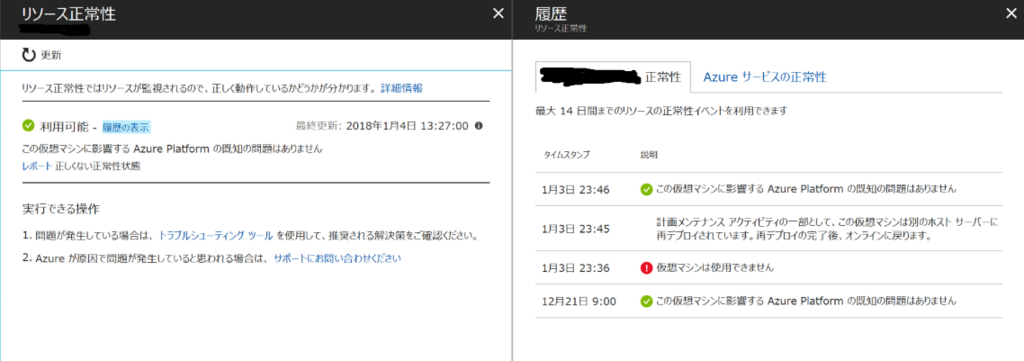Image resolution: width=1024 pixels, height=361 pixels.
Task: Click the 計画メンテナンス アクティビティ description text
Action: (827, 228)
